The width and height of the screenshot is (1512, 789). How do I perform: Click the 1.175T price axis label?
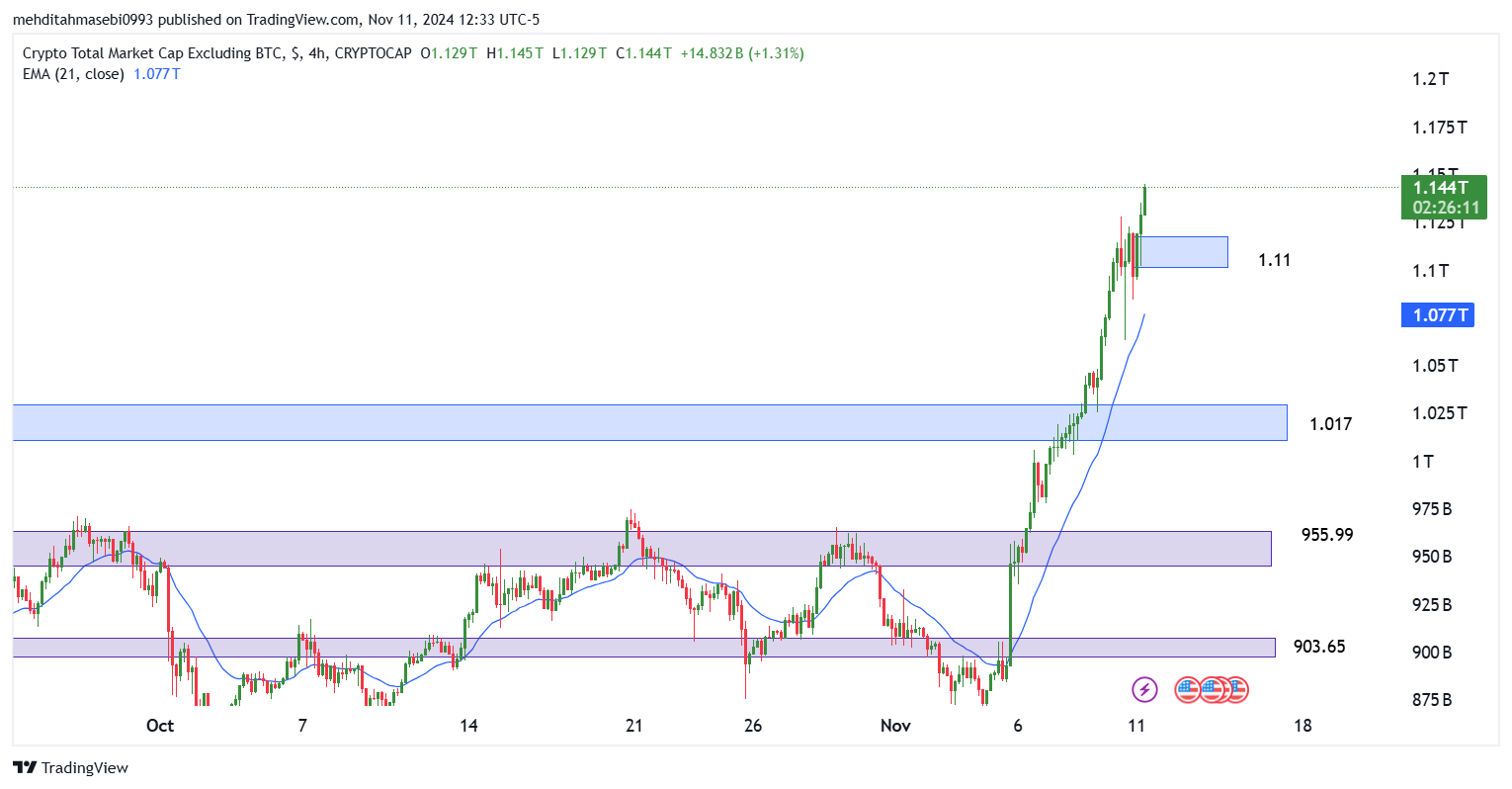click(1439, 128)
